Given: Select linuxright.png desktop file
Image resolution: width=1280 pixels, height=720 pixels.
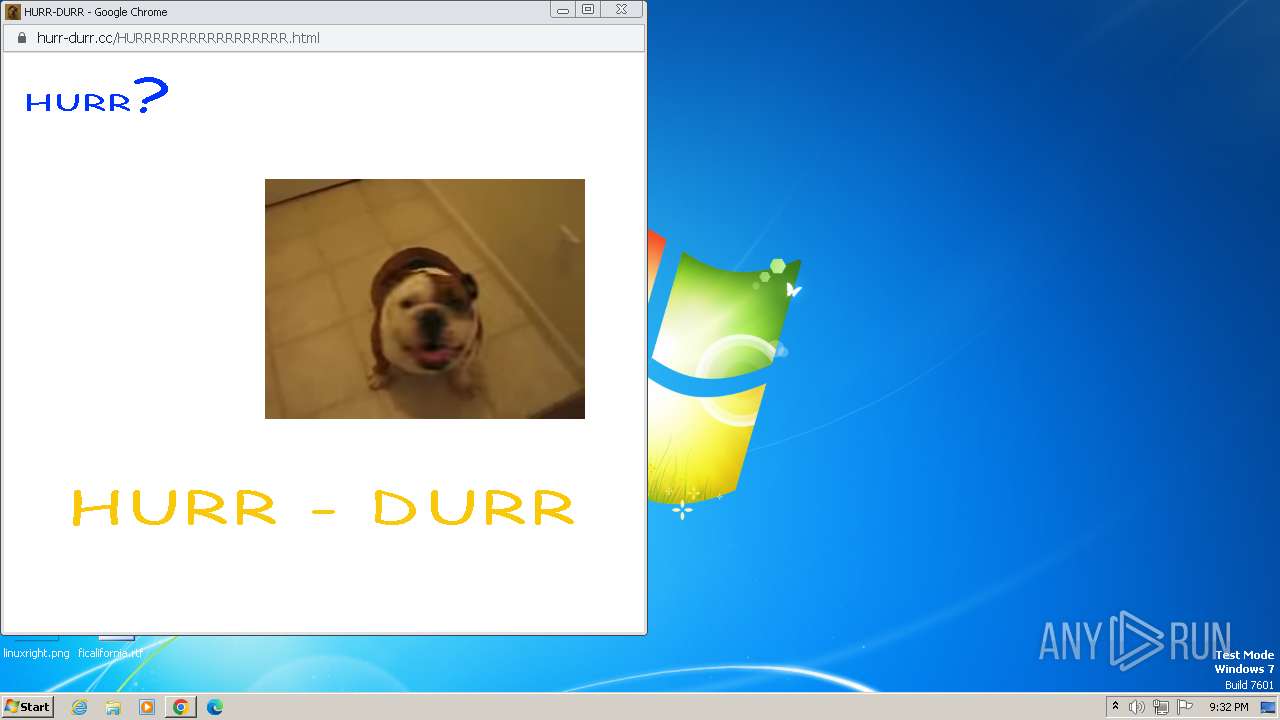Looking at the screenshot, I should [36, 653].
